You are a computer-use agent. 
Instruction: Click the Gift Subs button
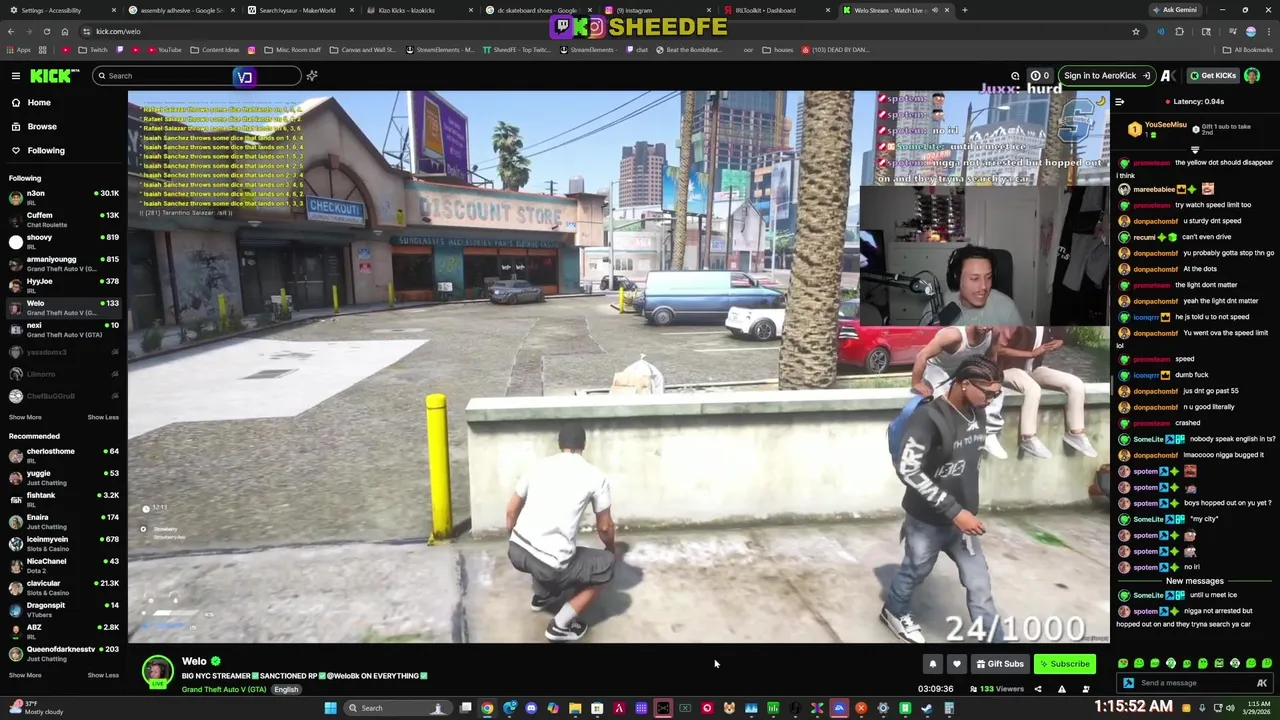click(x=1000, y=664)
